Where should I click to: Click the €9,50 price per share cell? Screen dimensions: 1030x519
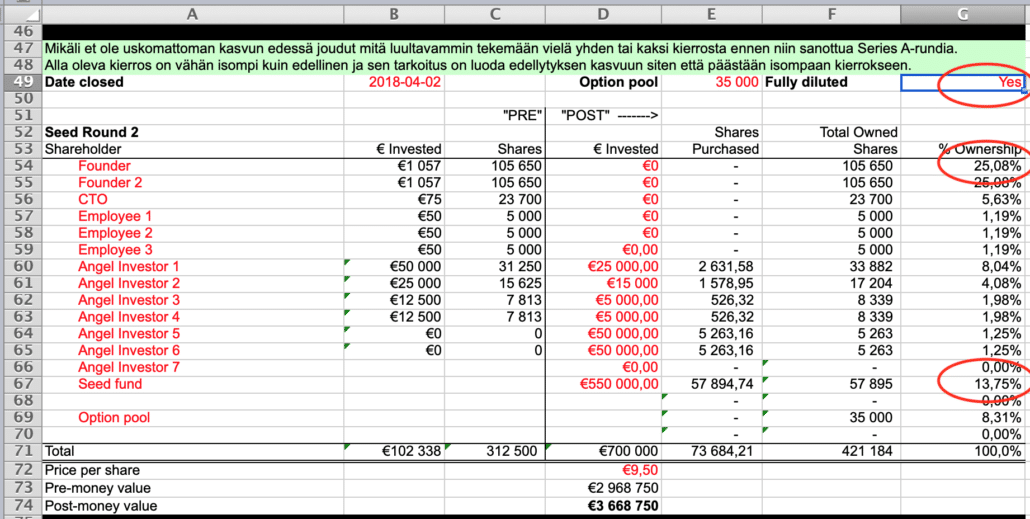pos(603,470)
